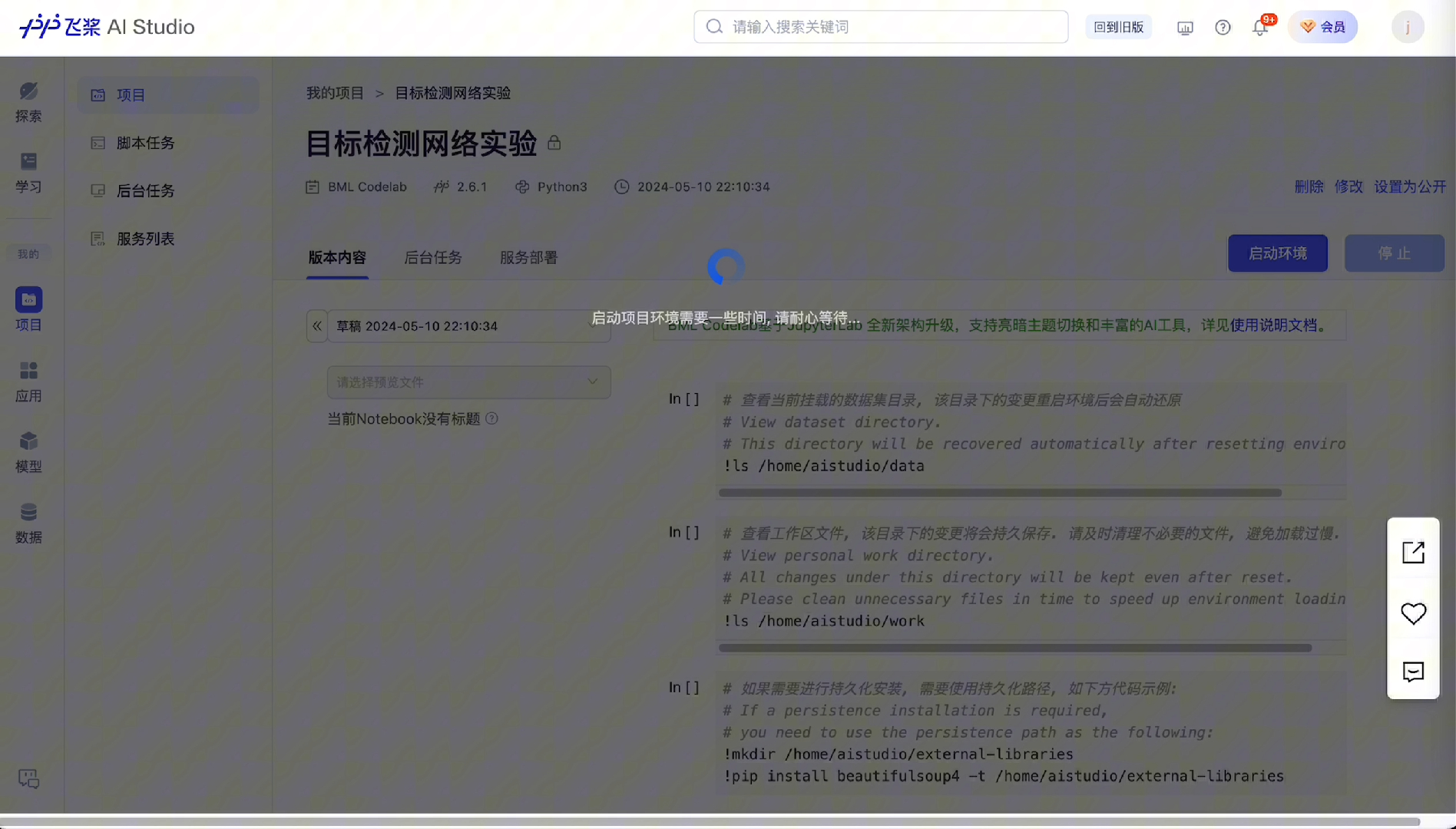The height and width of the screenshot is (829, 1456).
Task: Click the 停止 button
Action: pos(1395,253)
